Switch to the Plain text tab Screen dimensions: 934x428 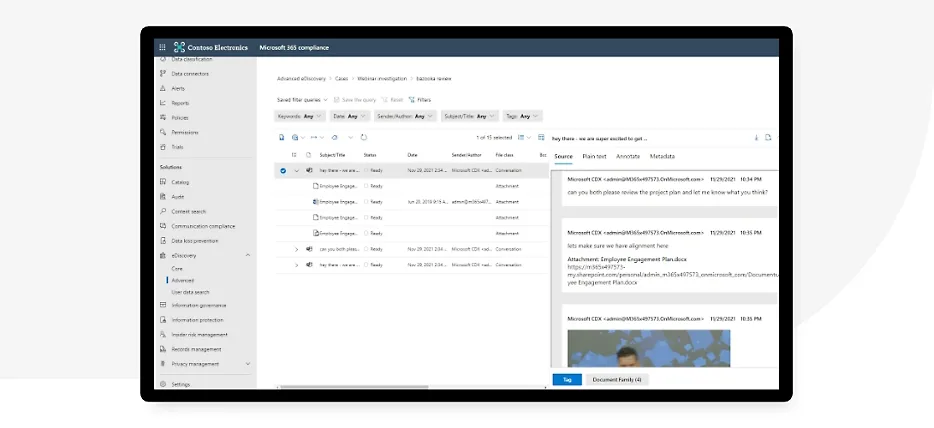(x=594, y=156)
